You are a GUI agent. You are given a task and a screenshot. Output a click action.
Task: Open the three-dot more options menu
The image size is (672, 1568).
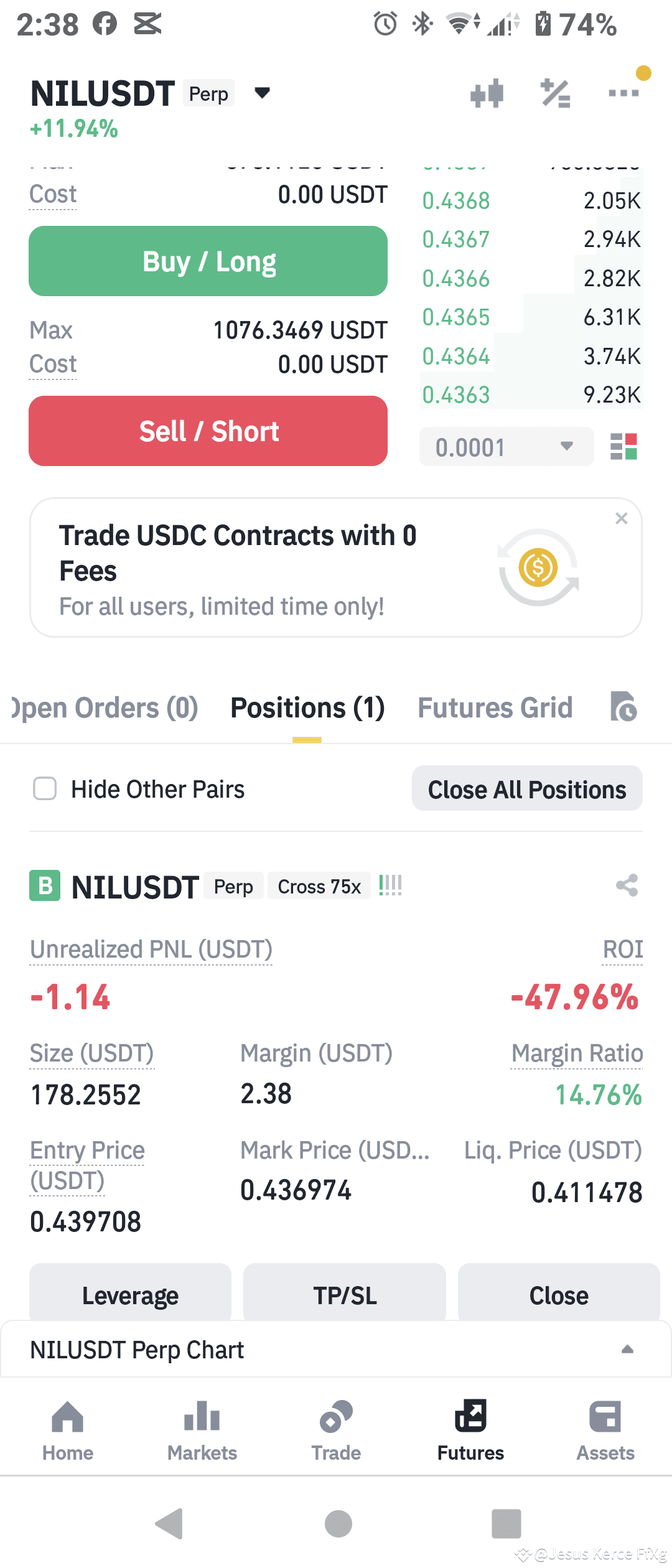(x=623, y=93)
